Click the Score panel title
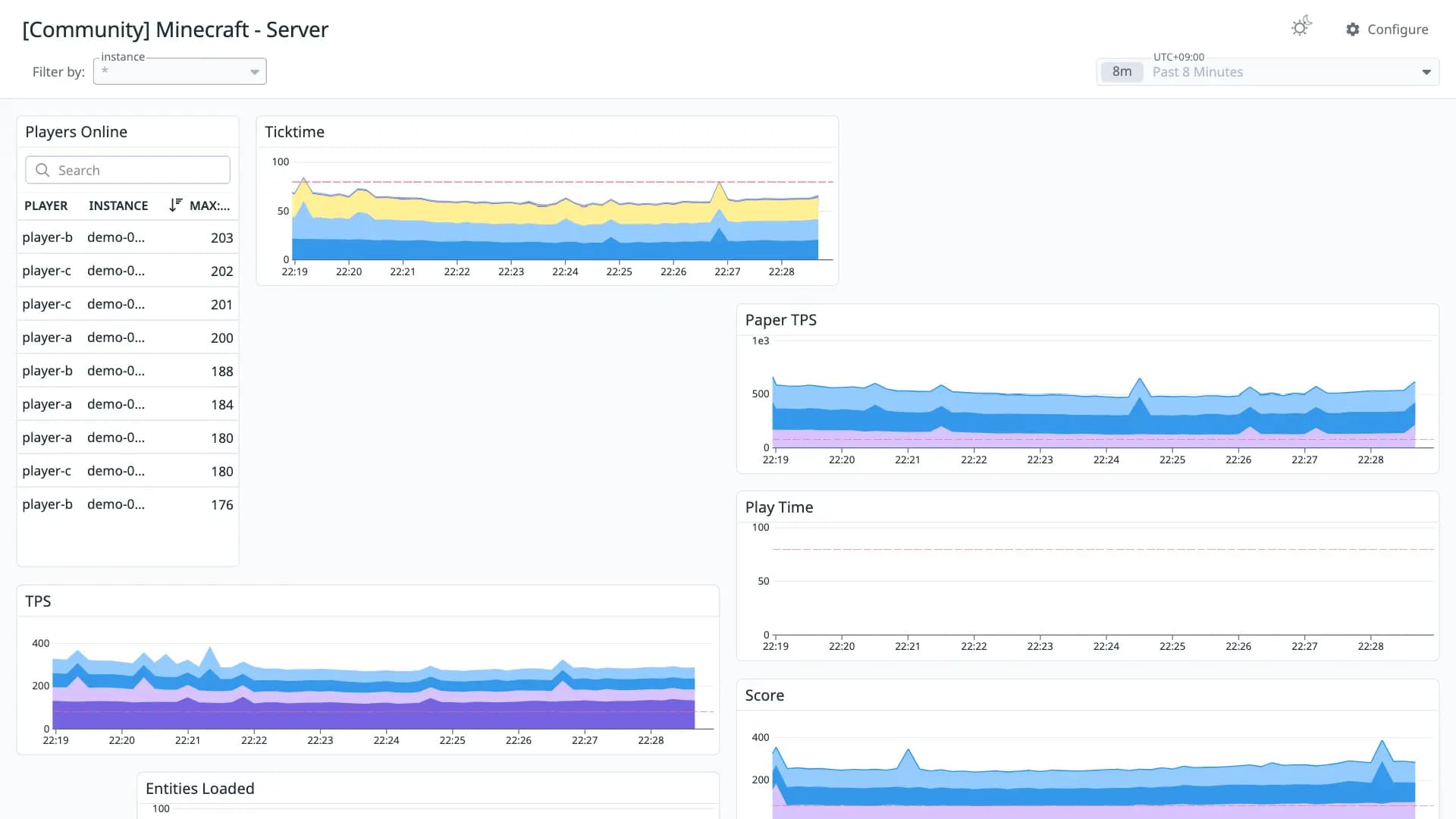Viewport: 1456px width, 819px height. pyautogui.click(x=764, y=695)
